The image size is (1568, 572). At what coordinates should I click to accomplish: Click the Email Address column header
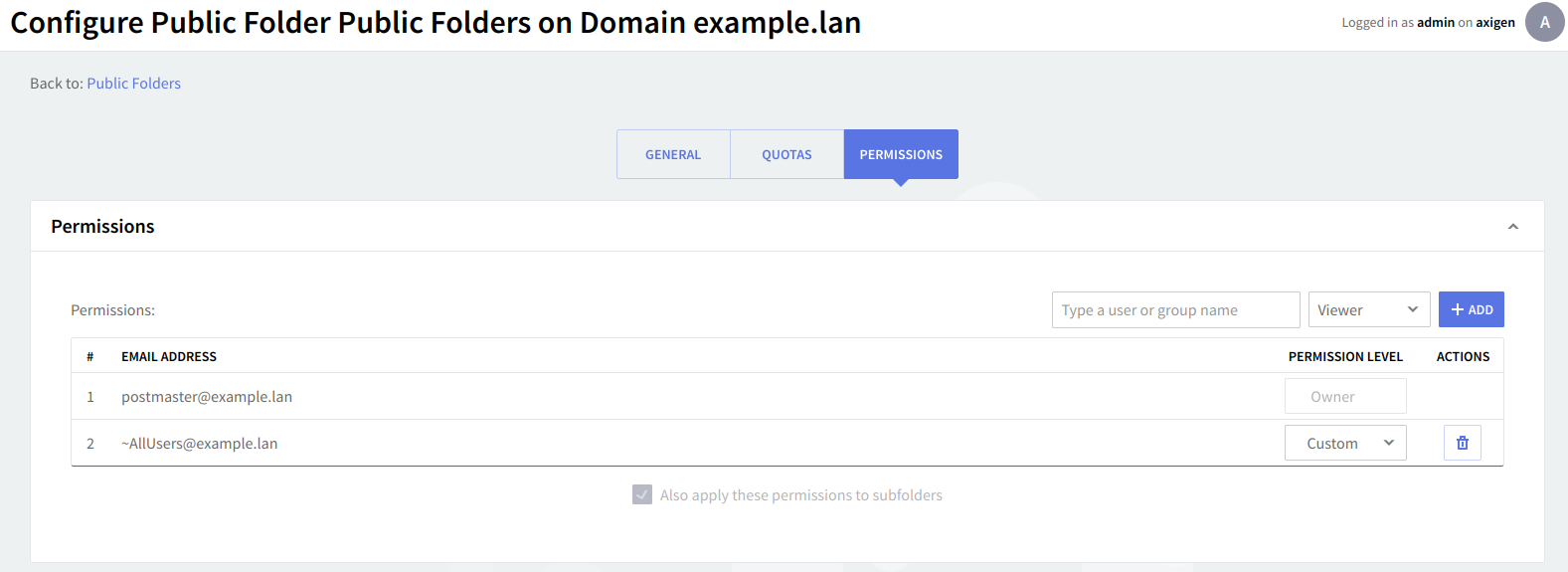click(x=169, y=356)
